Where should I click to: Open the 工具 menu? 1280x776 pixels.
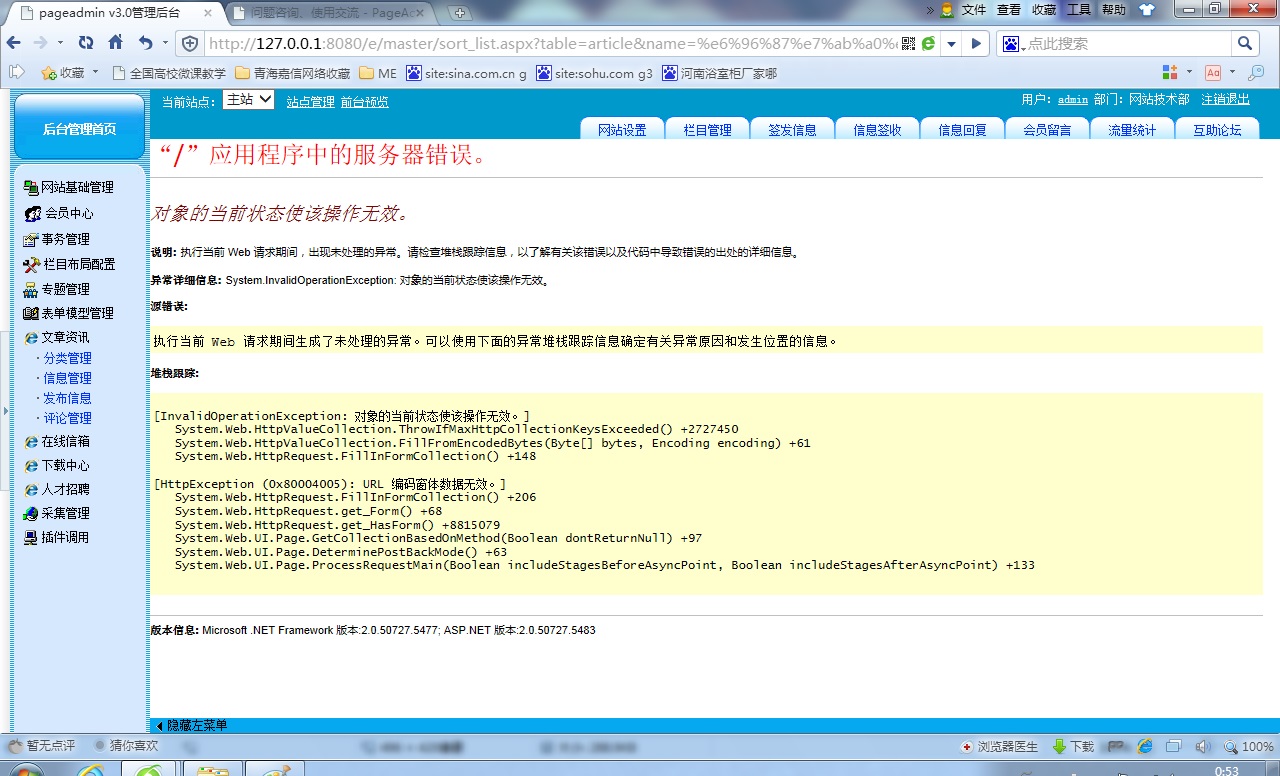(x=1079, y=10)
